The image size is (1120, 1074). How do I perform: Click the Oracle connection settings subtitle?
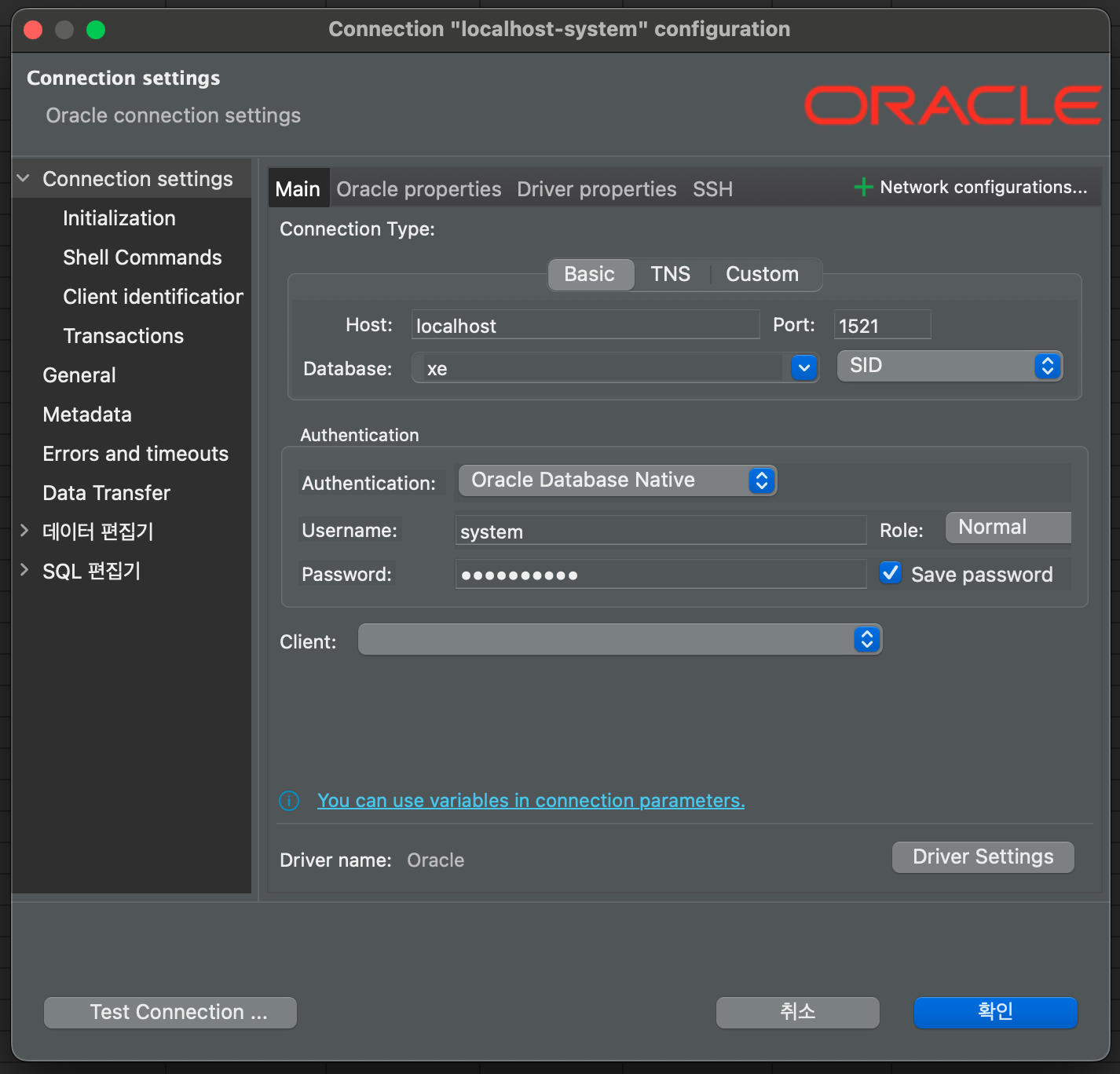point(174,115)
